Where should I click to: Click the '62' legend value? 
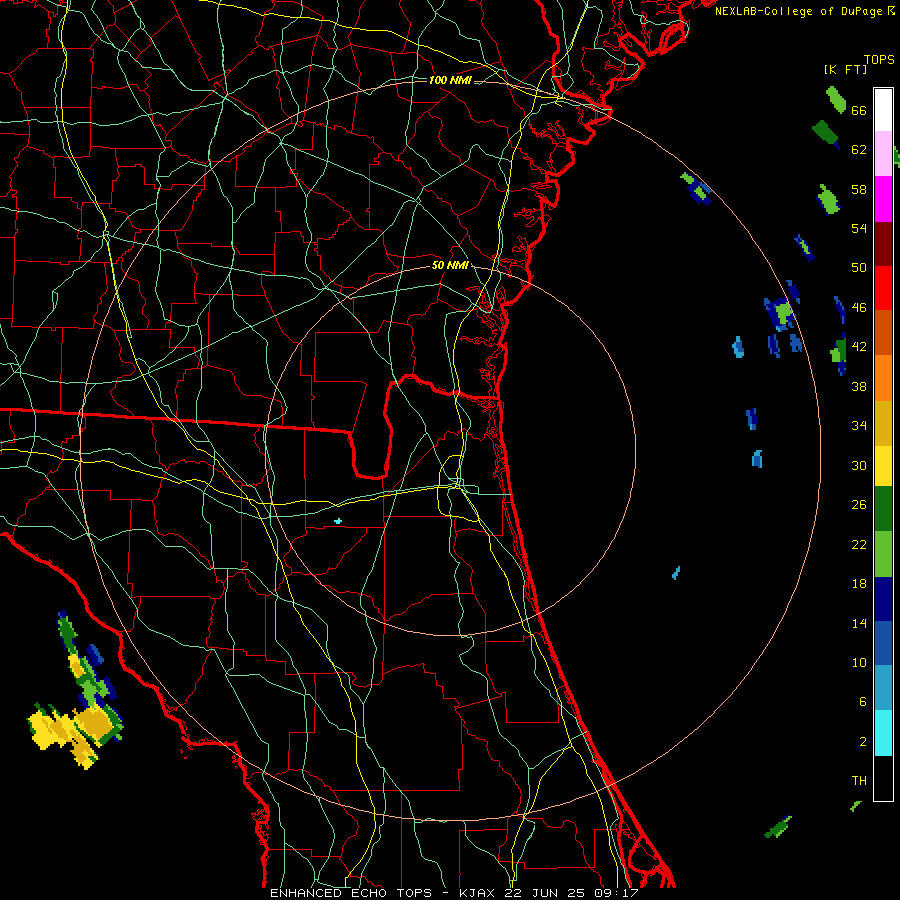point(859,150)
